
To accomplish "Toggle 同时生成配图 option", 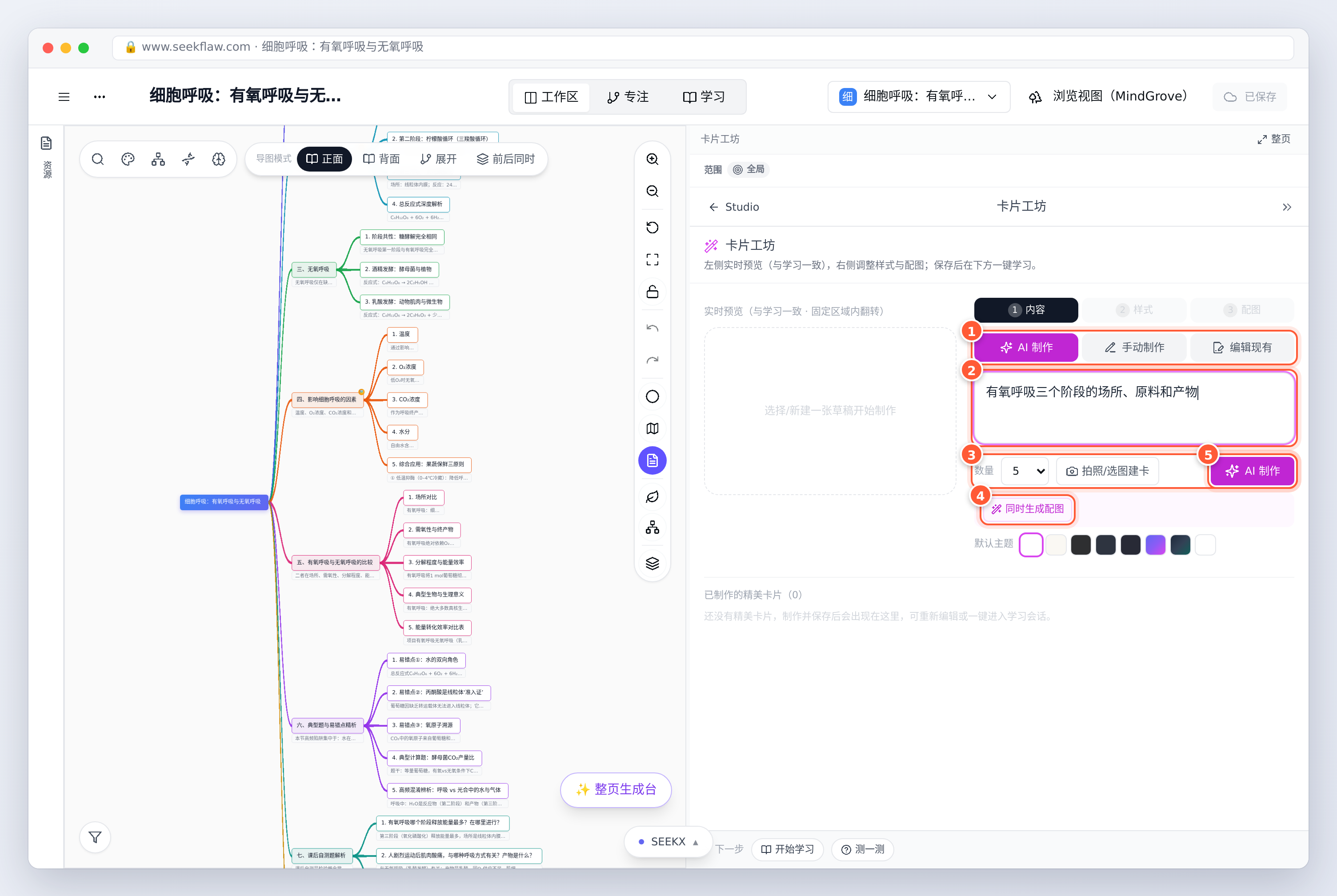I will pos(1027,509).
